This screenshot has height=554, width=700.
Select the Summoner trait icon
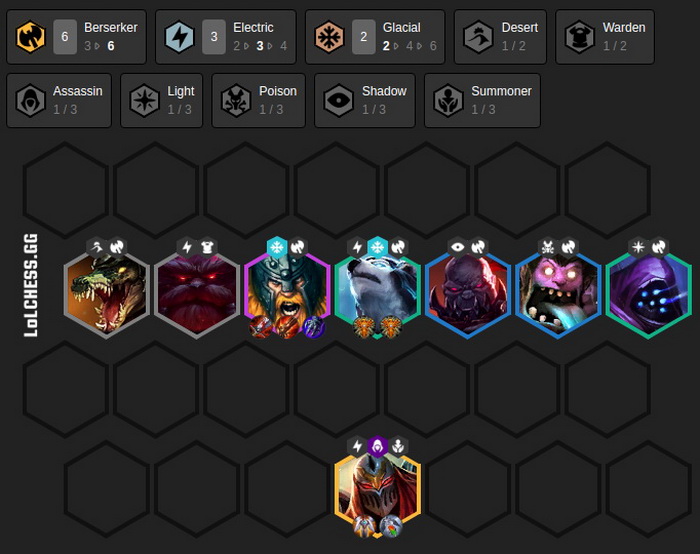pyautogui.click(x=448, y=100)
